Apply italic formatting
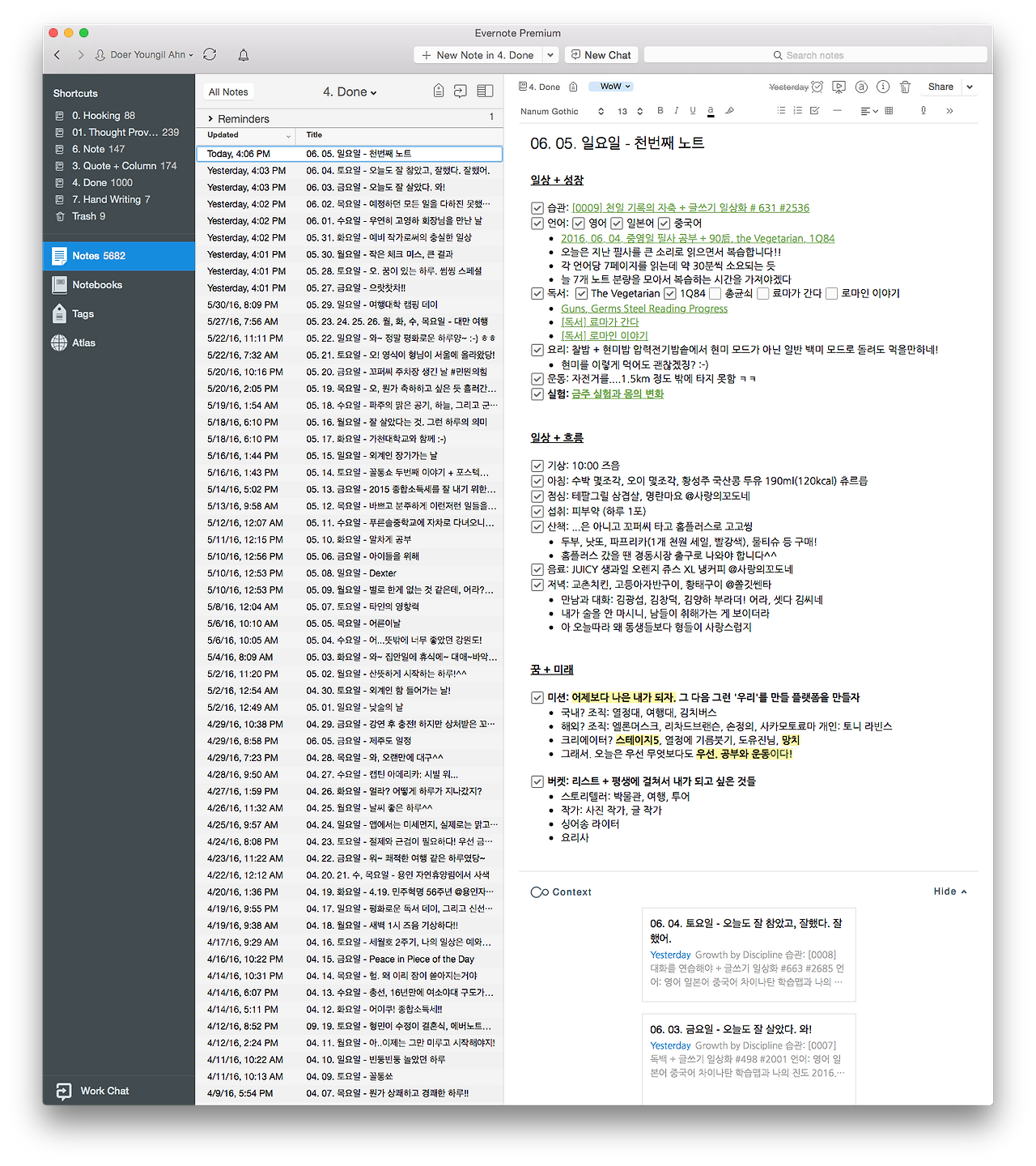This screenshot has width=1036, height=1166. [x=677, y=111]
